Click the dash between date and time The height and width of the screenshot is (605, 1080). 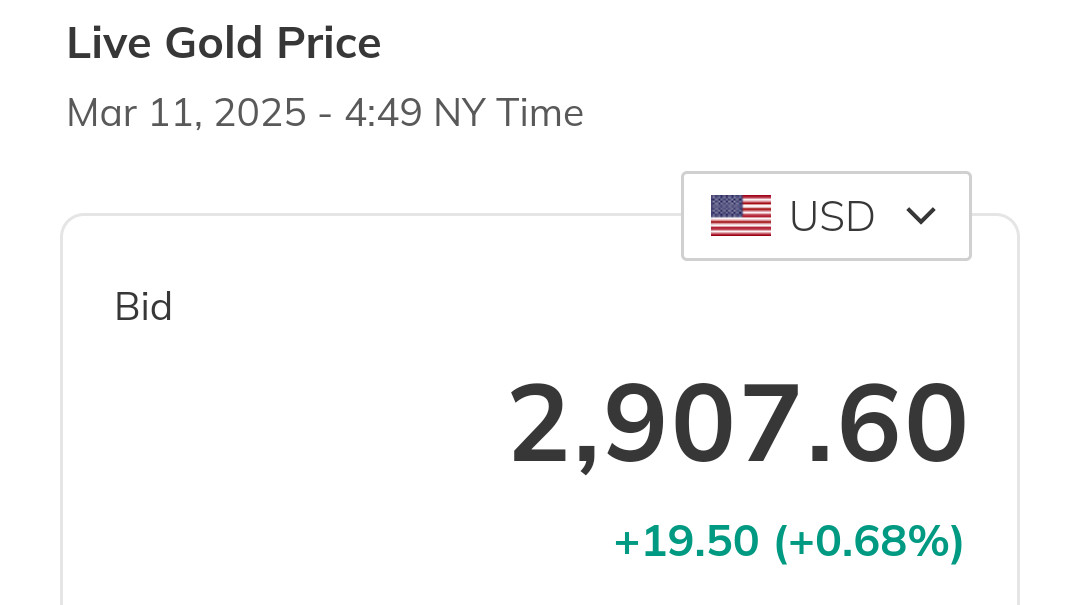coord(325,115)
